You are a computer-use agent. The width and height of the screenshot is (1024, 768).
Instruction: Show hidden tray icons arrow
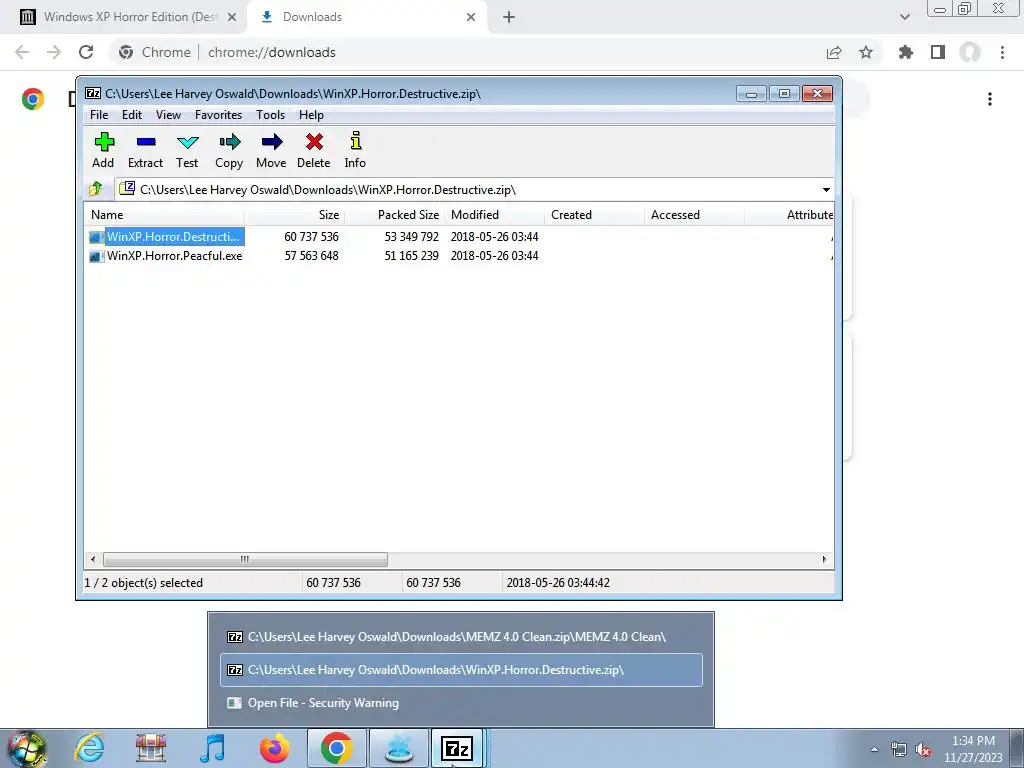click(874, 749)
